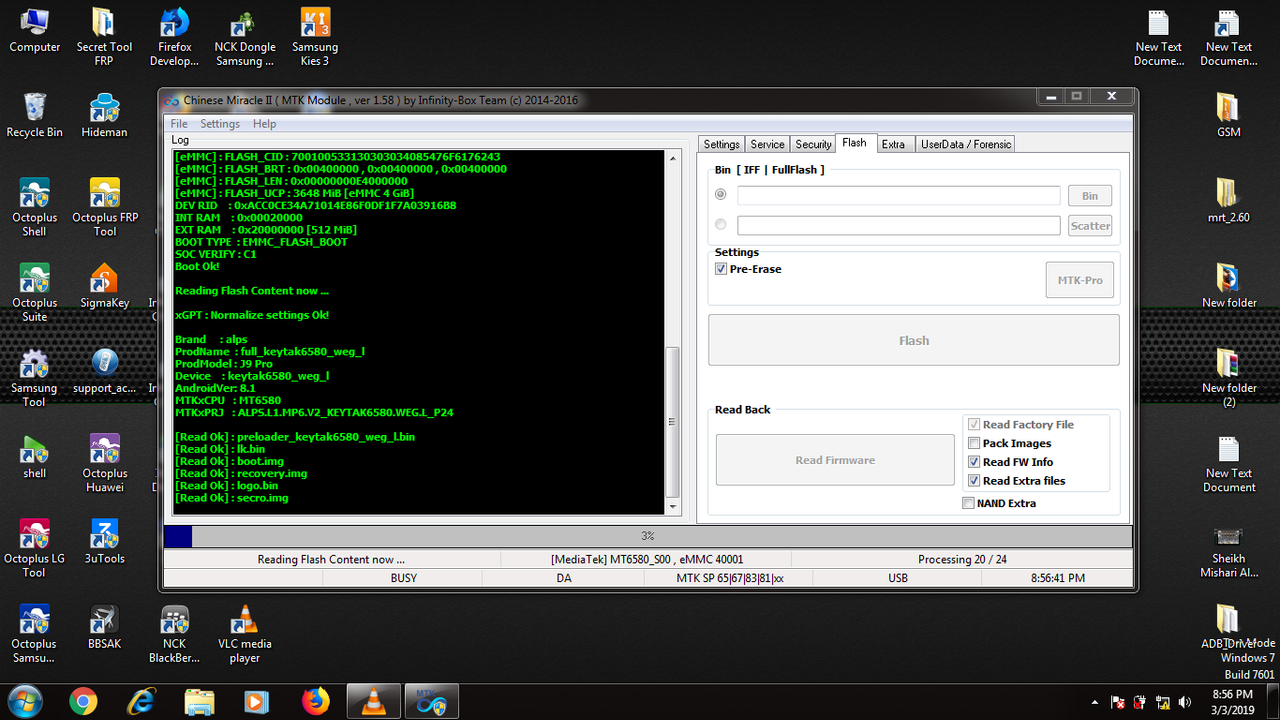
Task: Click the MTK-Pro button
Action: coord(1080,280)
